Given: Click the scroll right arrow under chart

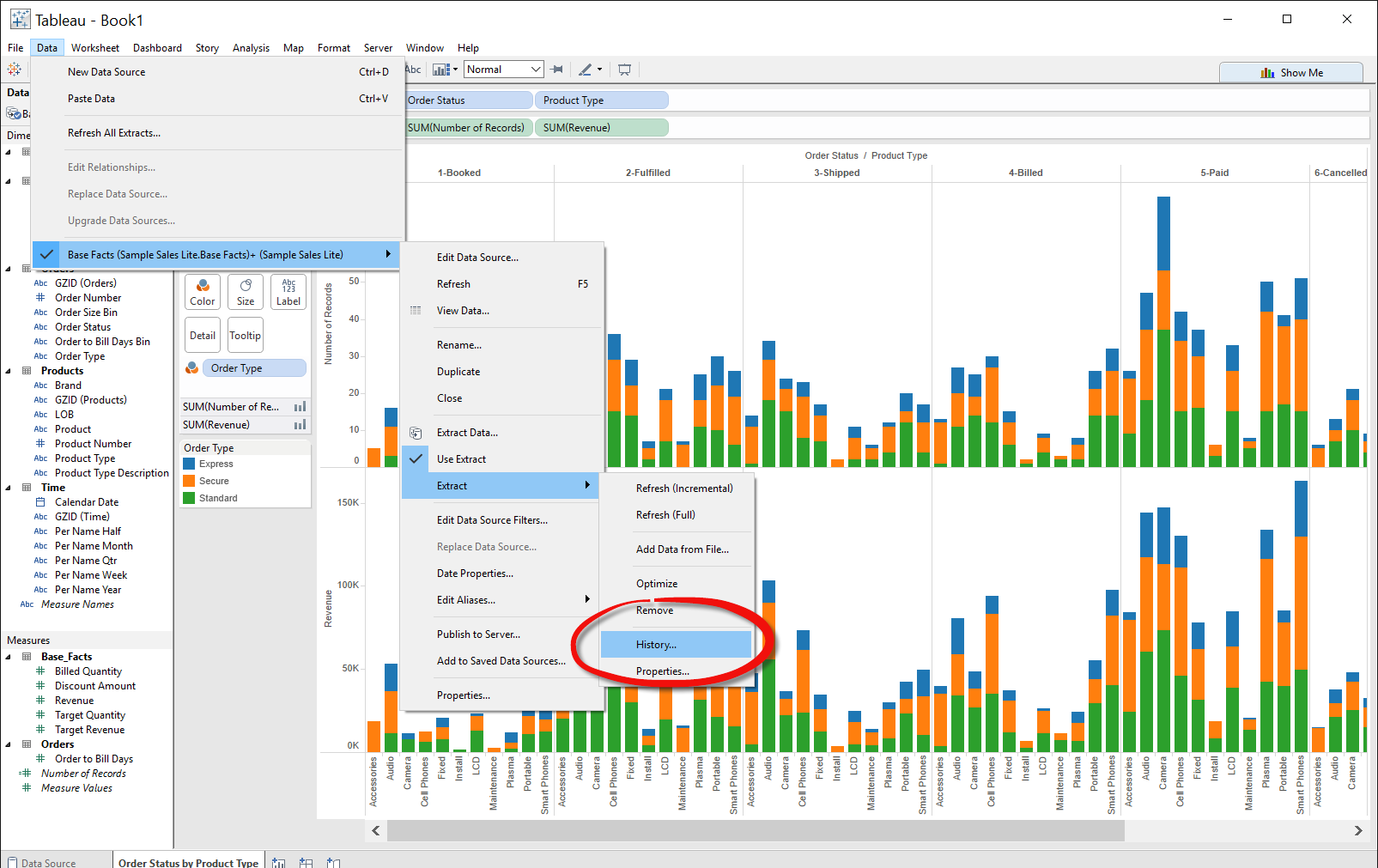Looking at the screenshot, I should [1358, 831].
